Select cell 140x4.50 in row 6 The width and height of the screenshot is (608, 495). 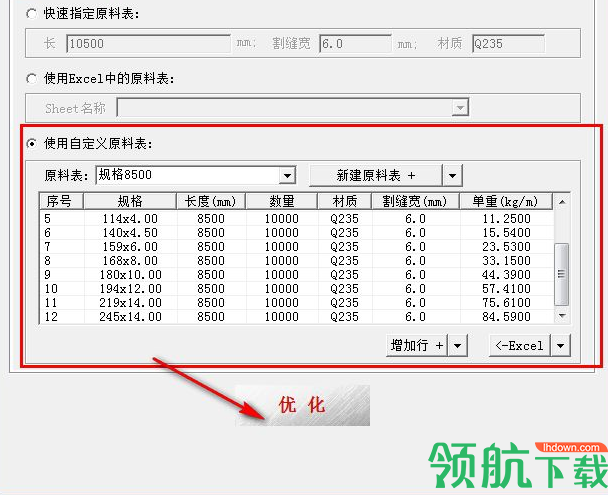[130, 233]
